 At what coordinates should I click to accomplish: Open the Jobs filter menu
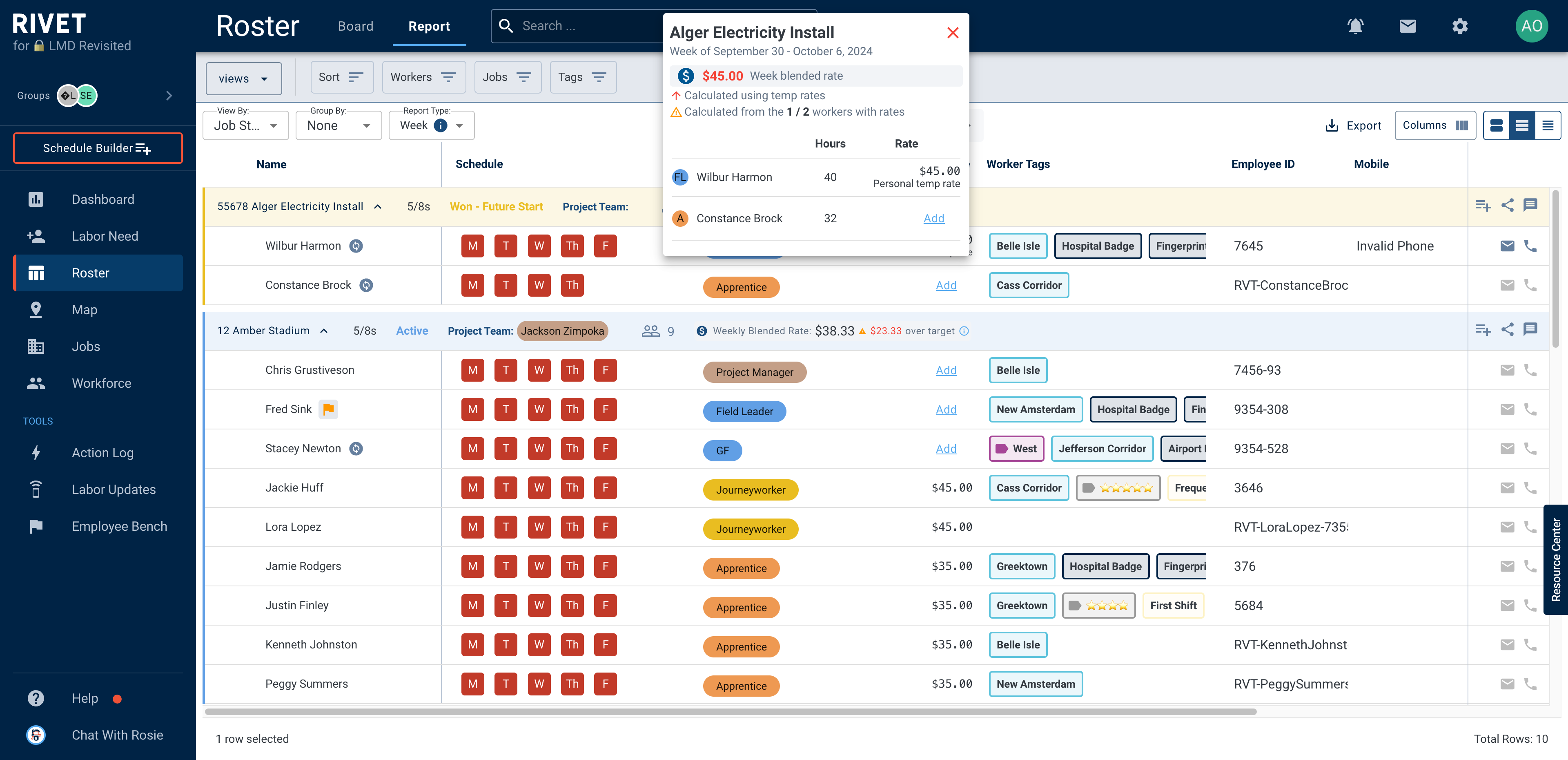coord(508,77)
